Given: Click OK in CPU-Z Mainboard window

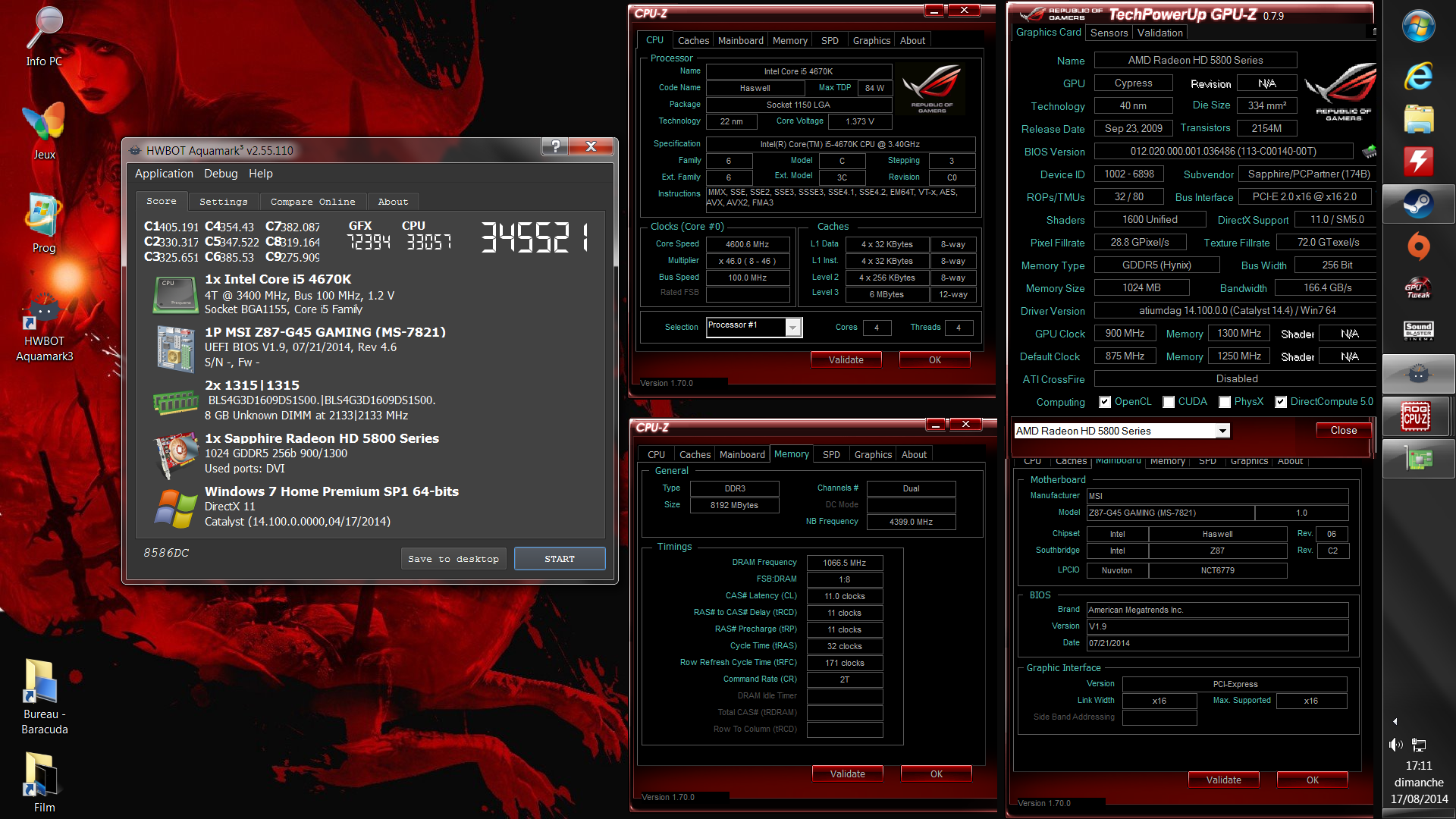Looking at the screenshot, I should point(1312,780).
